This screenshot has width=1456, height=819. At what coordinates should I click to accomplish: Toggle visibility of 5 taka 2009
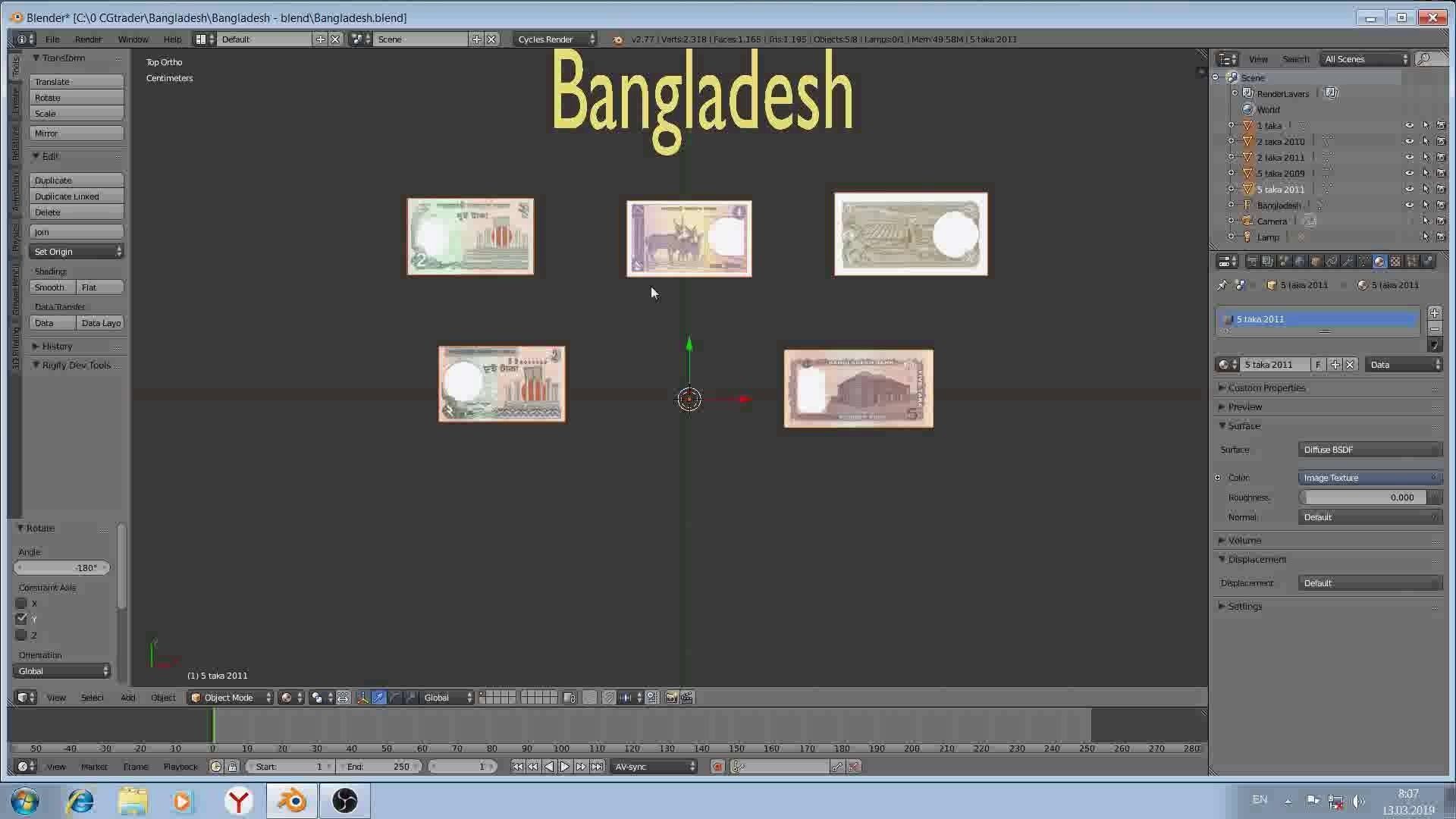1409,173
